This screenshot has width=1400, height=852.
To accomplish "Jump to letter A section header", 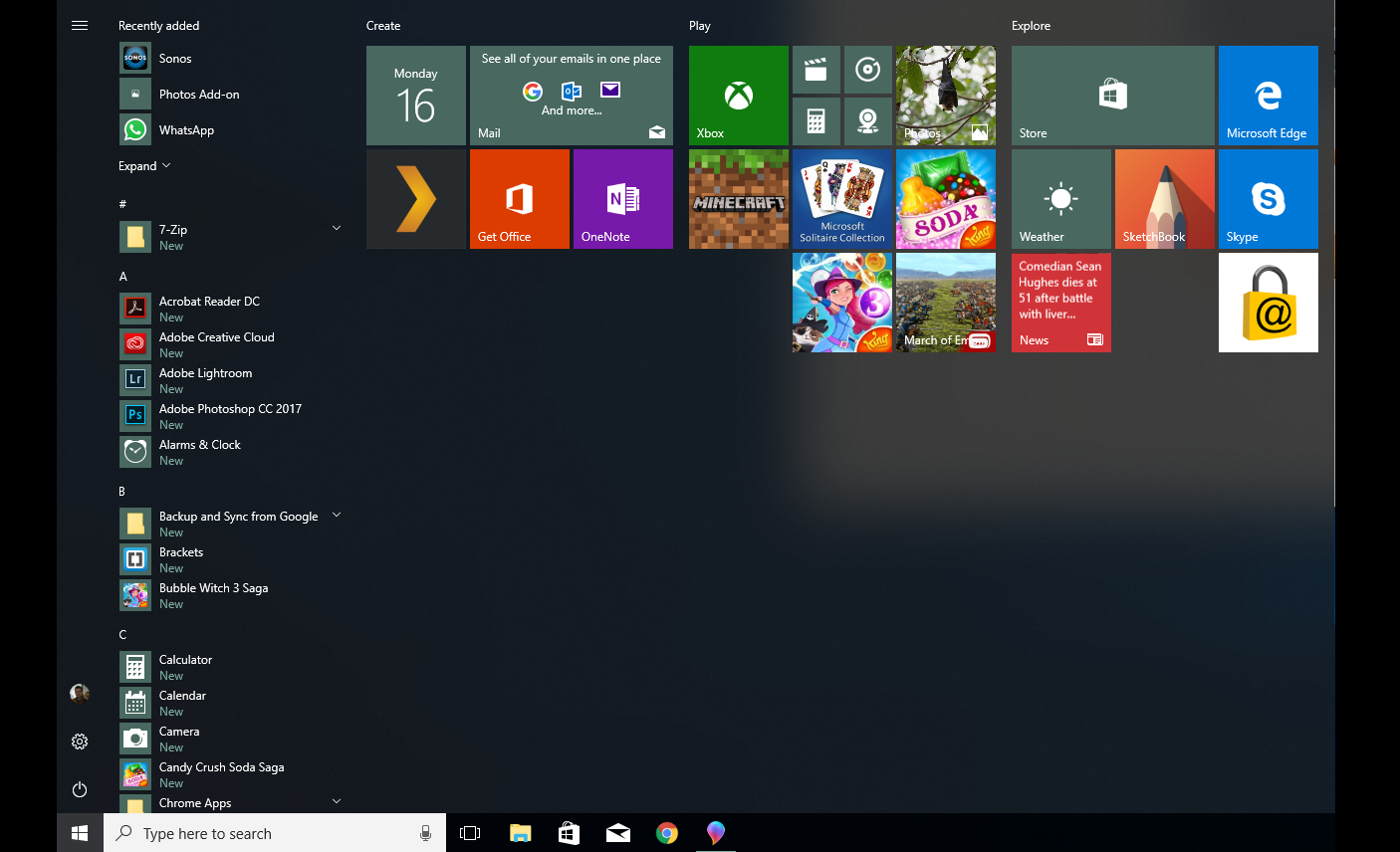I will click(x=123, y=277).
